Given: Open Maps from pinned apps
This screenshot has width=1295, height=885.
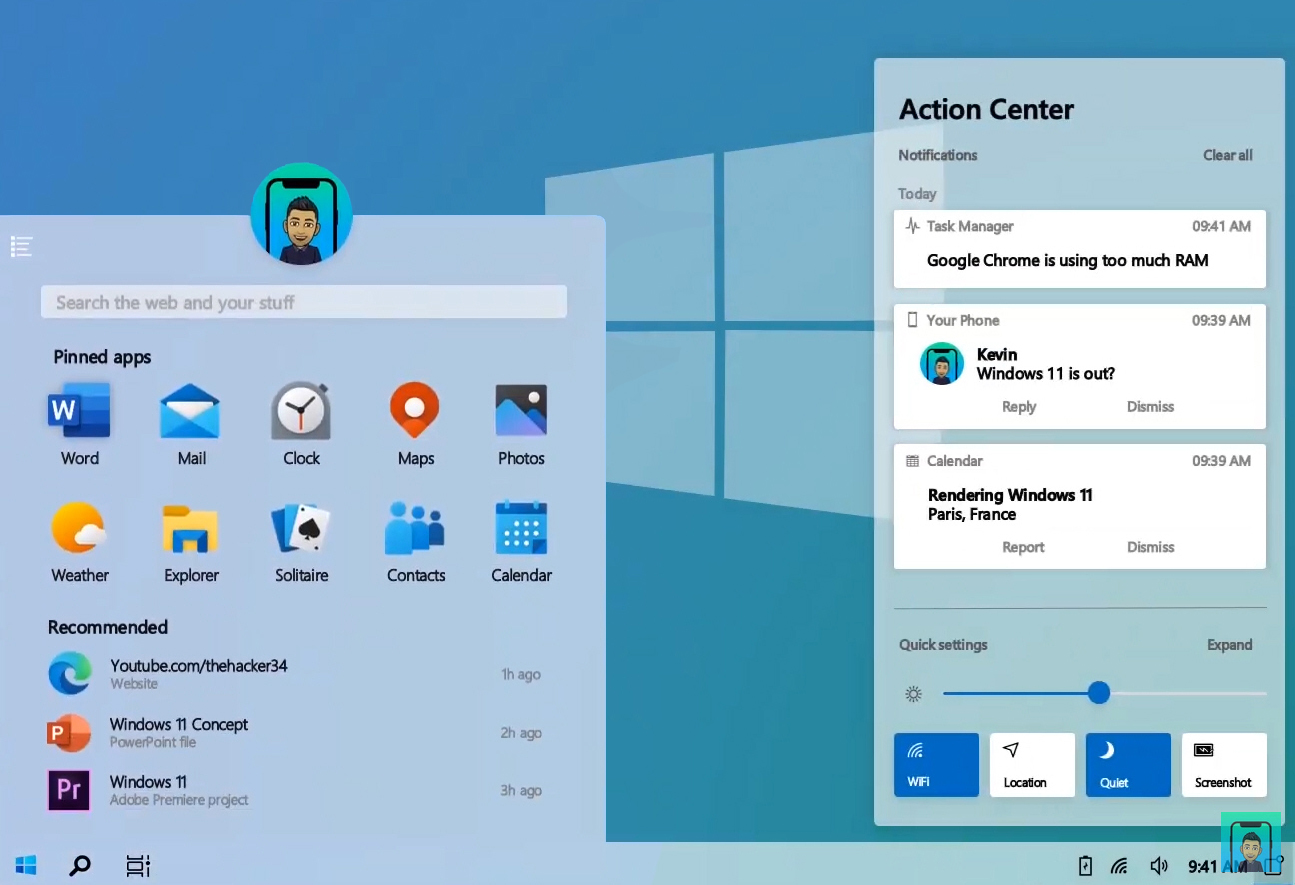Looking at the screenshot, I should (x=415, y=412).
